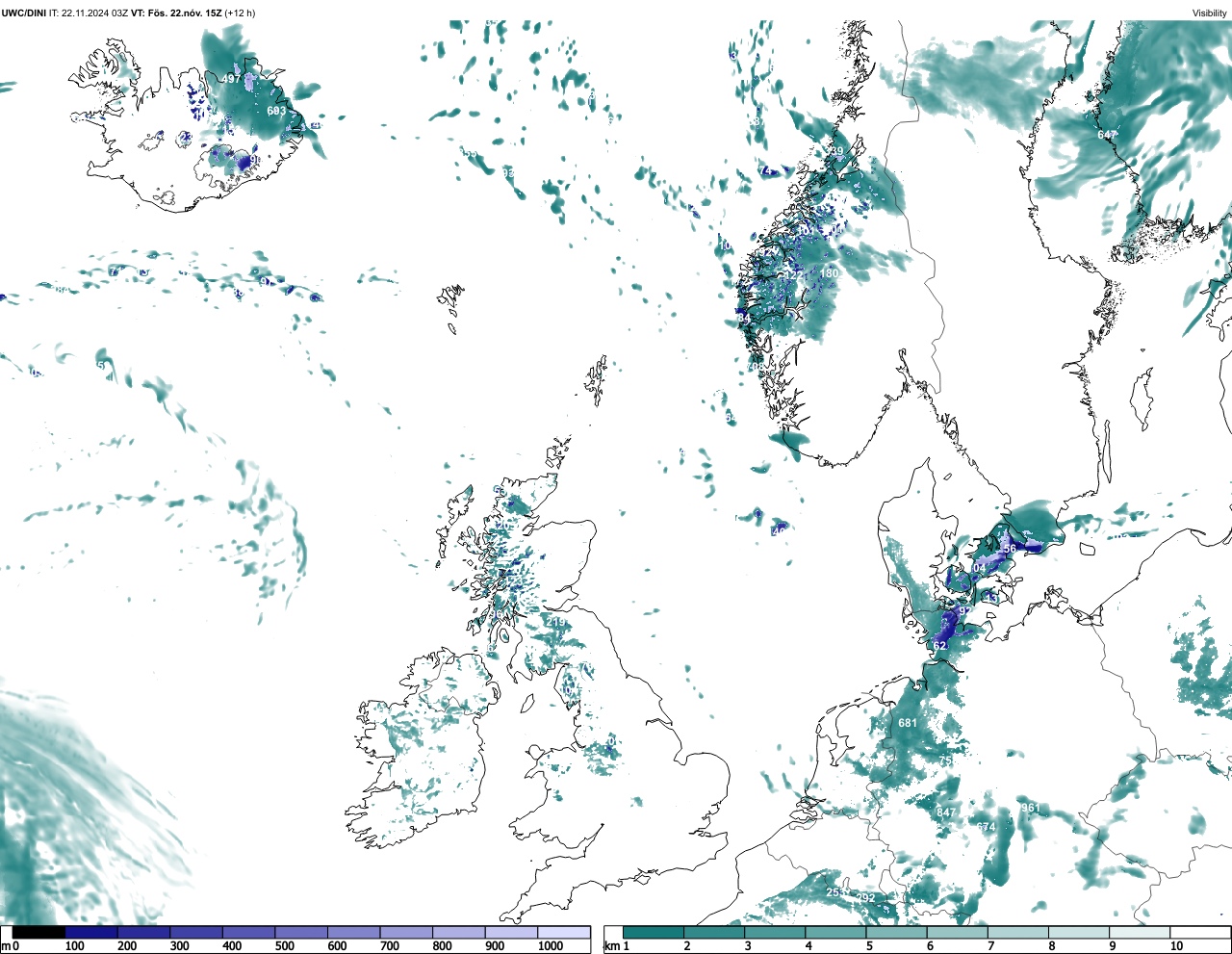1232x954 pixels.
Task: Select the darkest teal 1–2 km legend swatch
Action: [x=654, y=932]
